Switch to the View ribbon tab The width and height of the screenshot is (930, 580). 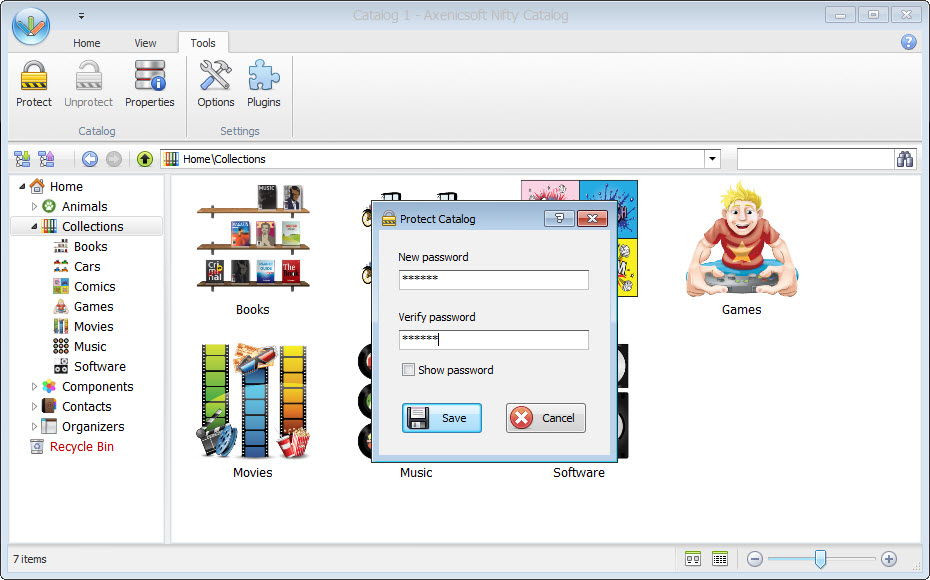[145, 43]
